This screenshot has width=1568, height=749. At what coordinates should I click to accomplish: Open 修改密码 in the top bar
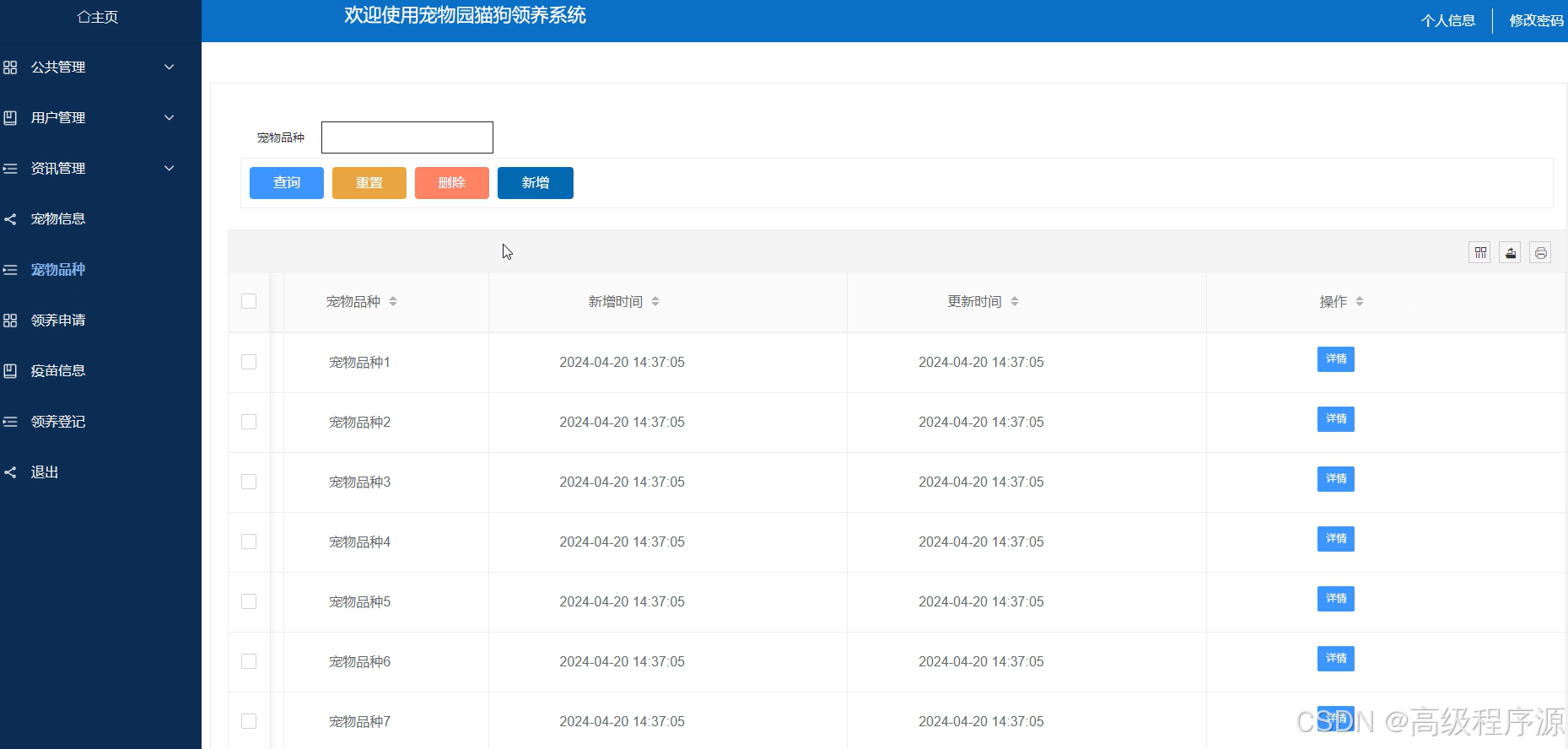point(1537,21)
